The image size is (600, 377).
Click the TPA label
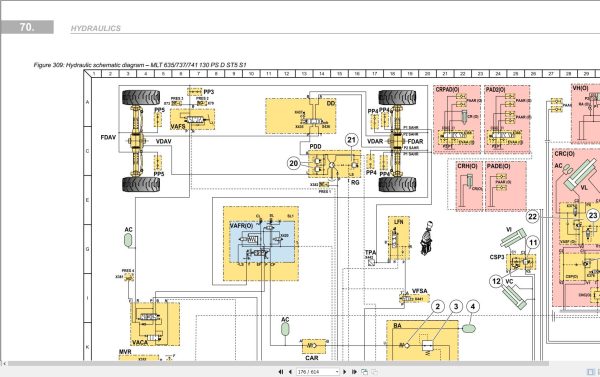click(370, 253)
